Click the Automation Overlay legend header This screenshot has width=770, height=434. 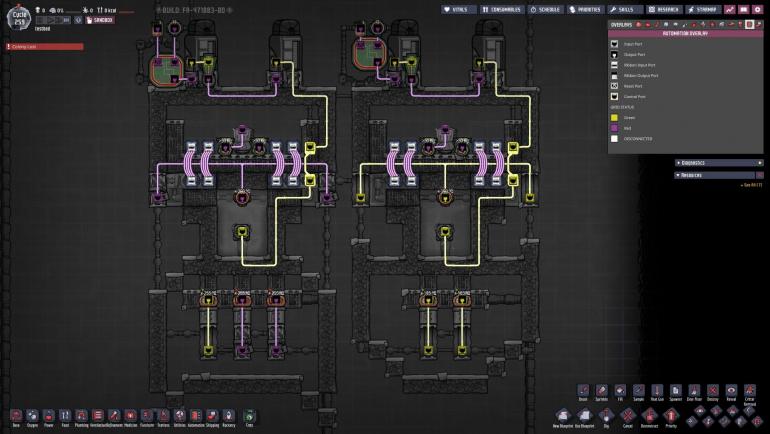click(686, 33)
